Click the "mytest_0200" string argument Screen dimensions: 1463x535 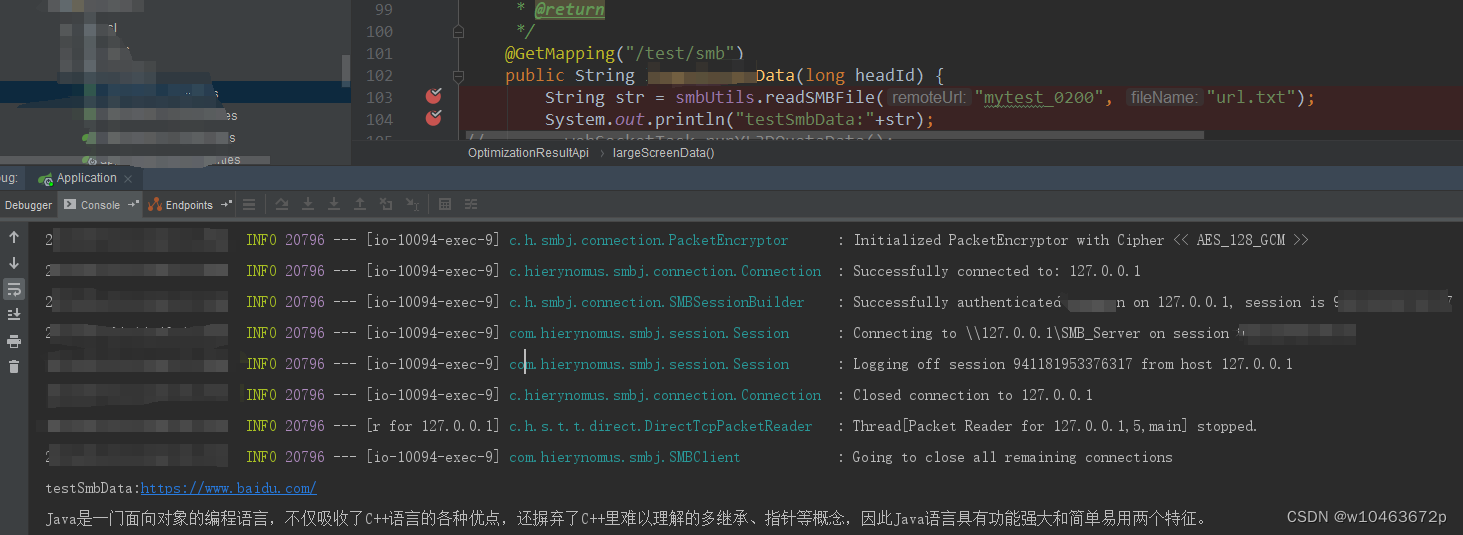[1039, 97]
